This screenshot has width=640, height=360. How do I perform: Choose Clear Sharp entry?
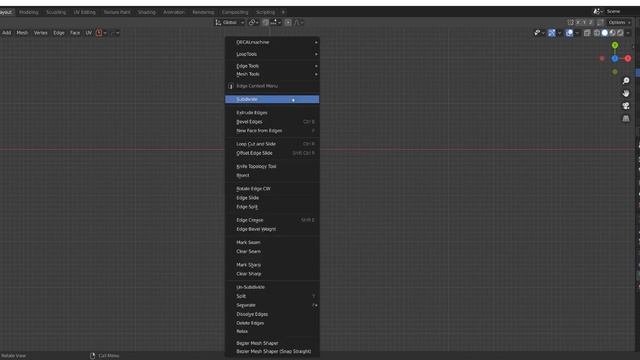pyautogui.click(x=272, y=274)
